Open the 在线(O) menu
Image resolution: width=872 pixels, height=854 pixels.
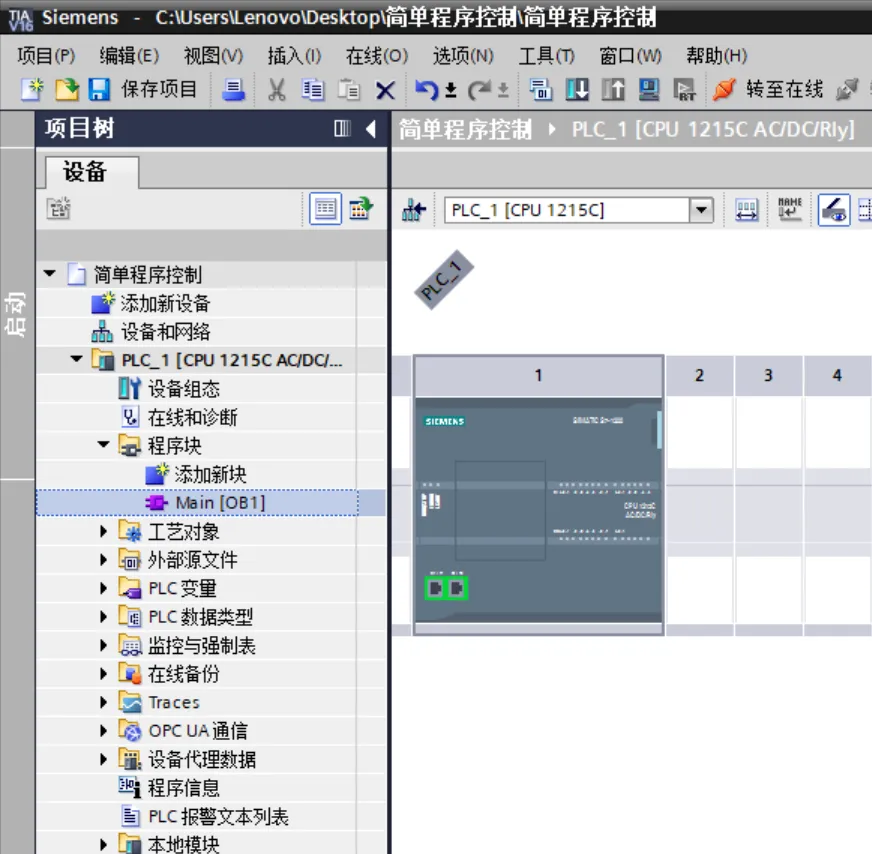376,56
